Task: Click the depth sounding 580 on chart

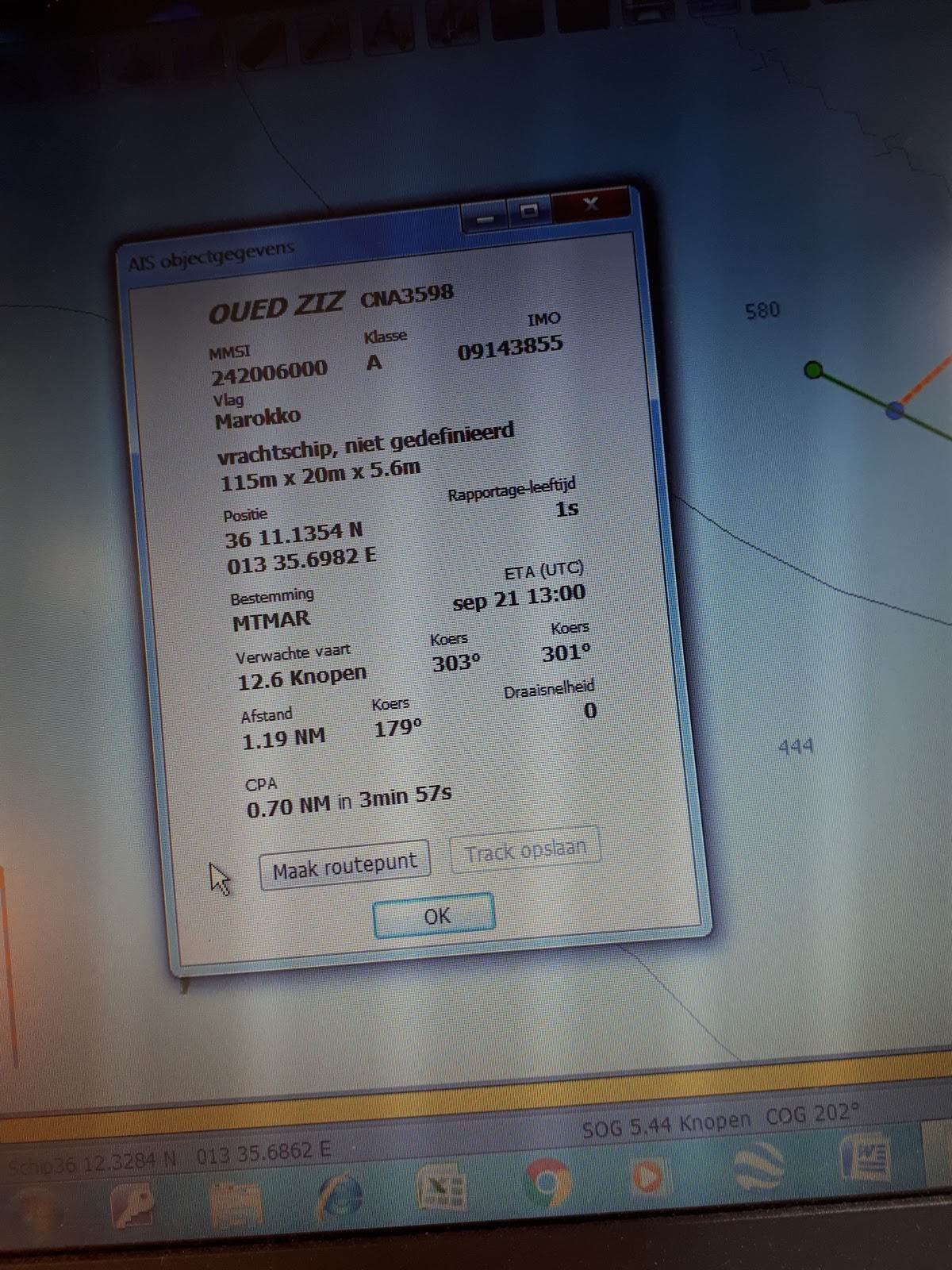Action: tap(762, 310)
